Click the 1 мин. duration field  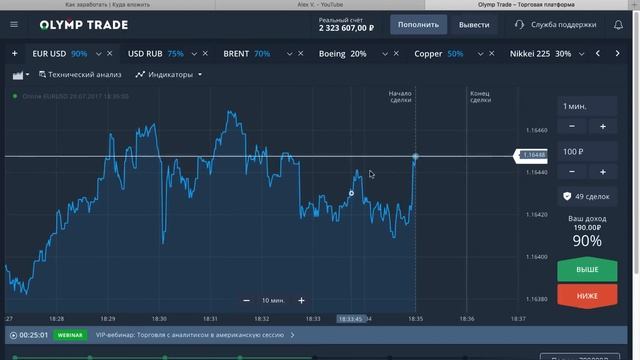[x=587, y=106]
